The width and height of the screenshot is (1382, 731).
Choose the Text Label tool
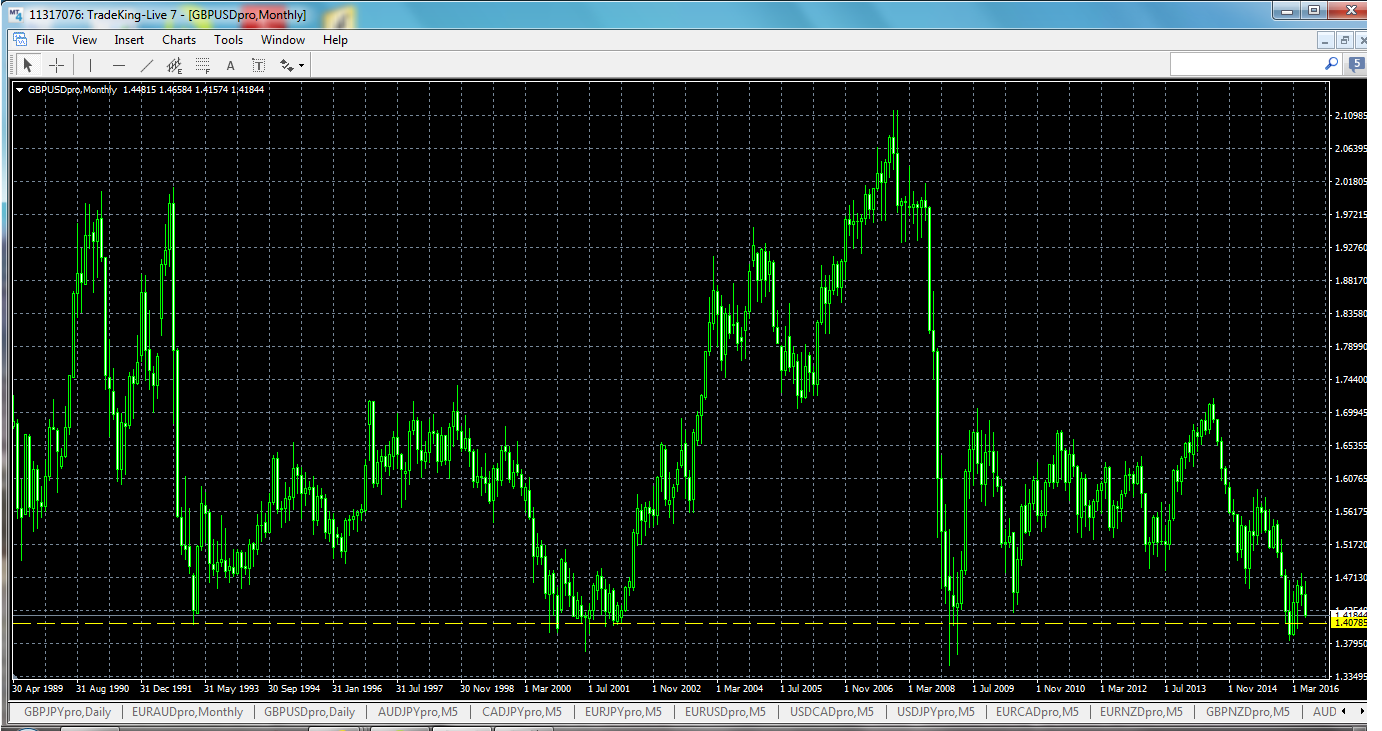pyautogui.click(x=258, y=64)
